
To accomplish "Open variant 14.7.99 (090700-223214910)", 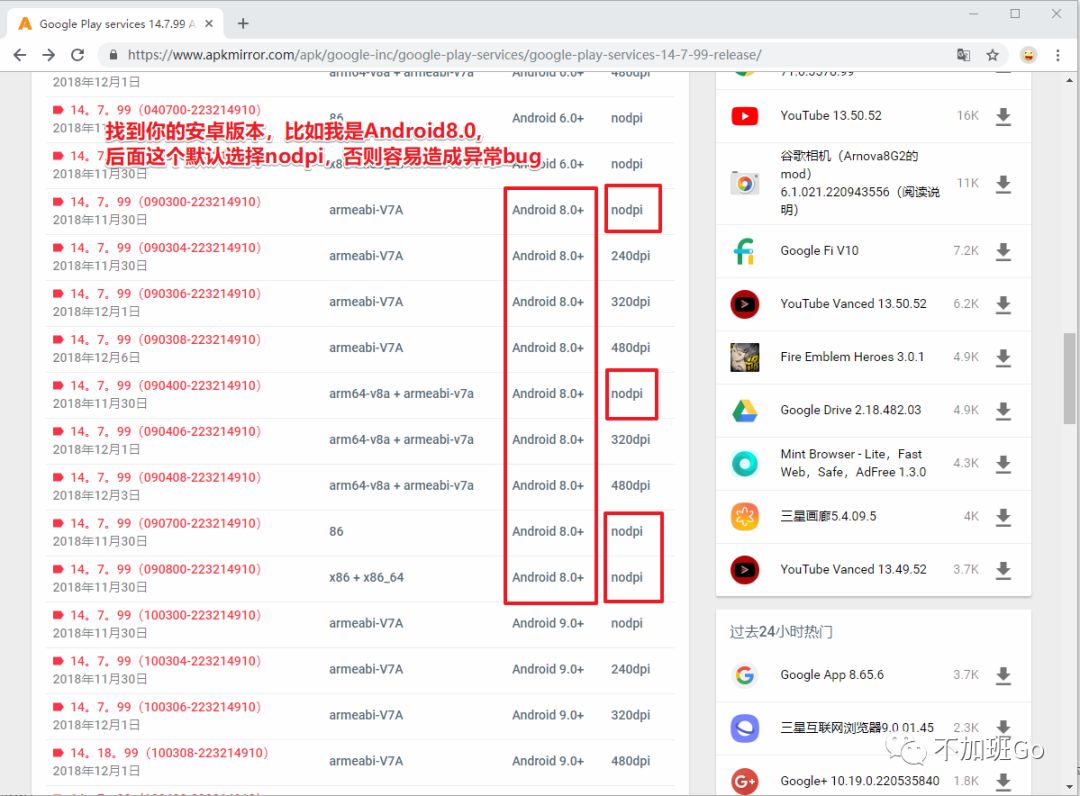I will click(165, 523).
